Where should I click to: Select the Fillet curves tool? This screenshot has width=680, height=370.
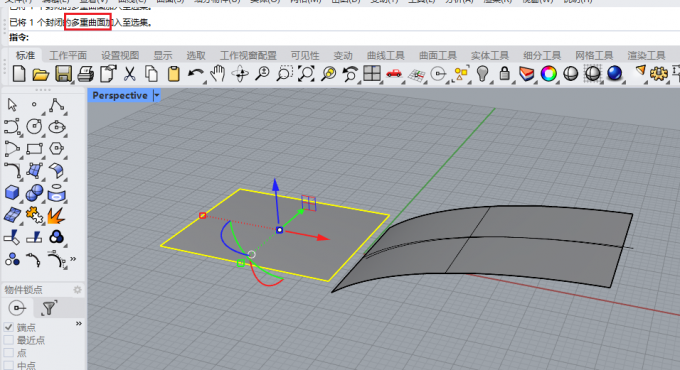(x=12, y=171)
